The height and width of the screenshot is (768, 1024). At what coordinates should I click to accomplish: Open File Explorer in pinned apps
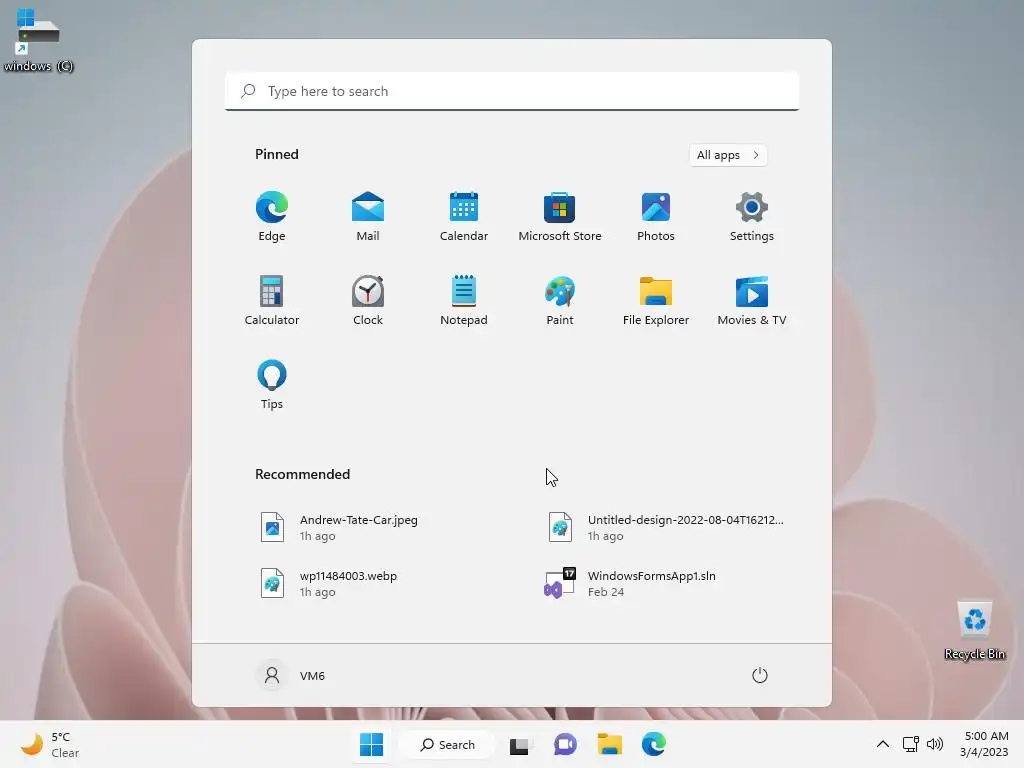[x=656, y=300]
